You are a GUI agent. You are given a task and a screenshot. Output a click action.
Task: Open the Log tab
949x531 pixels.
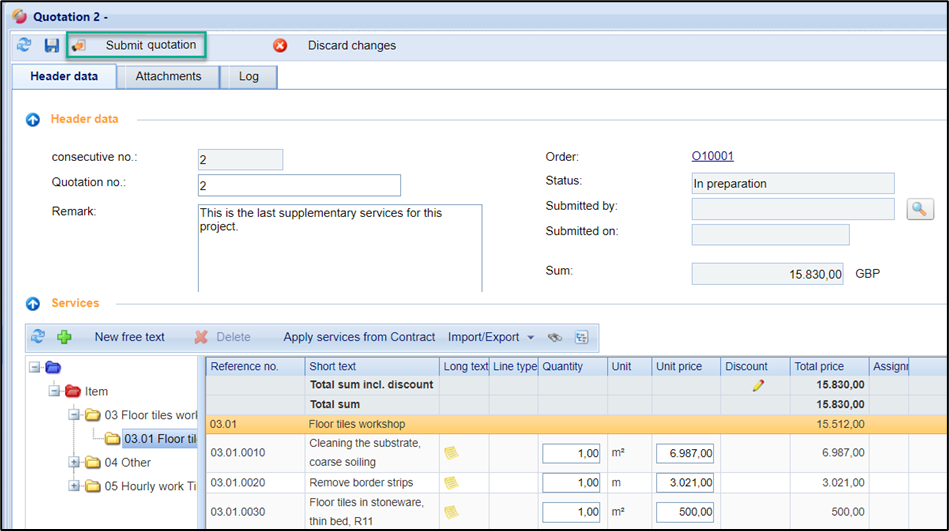[248, 76]
